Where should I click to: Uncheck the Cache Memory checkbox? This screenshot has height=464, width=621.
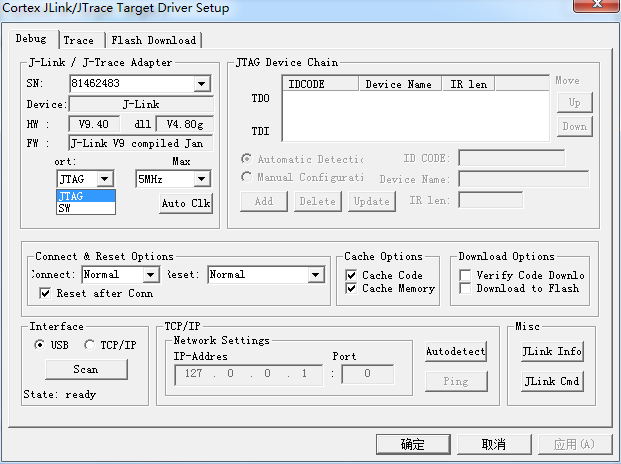pos(351,288)
